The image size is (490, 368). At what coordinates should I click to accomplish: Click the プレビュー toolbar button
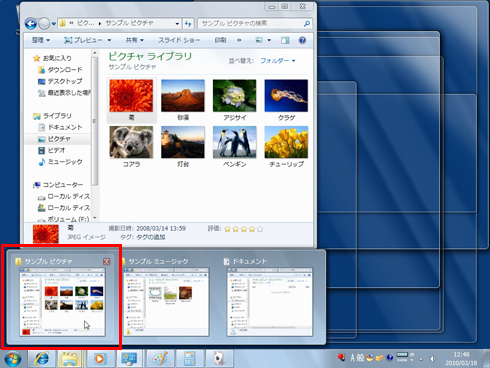(84, 40)
